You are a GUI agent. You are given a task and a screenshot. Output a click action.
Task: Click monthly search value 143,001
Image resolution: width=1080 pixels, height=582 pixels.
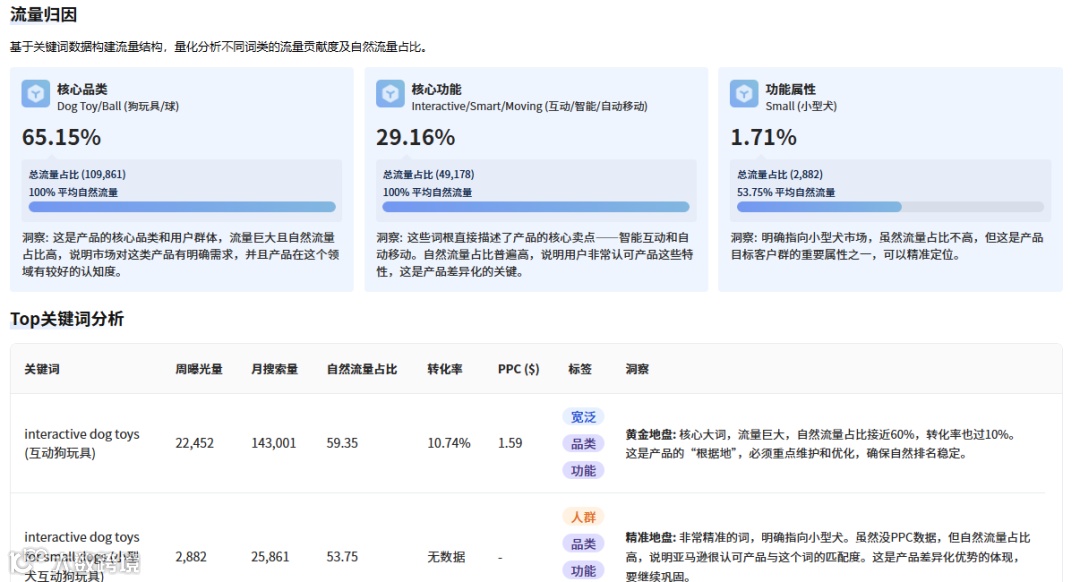pos(273,443)
